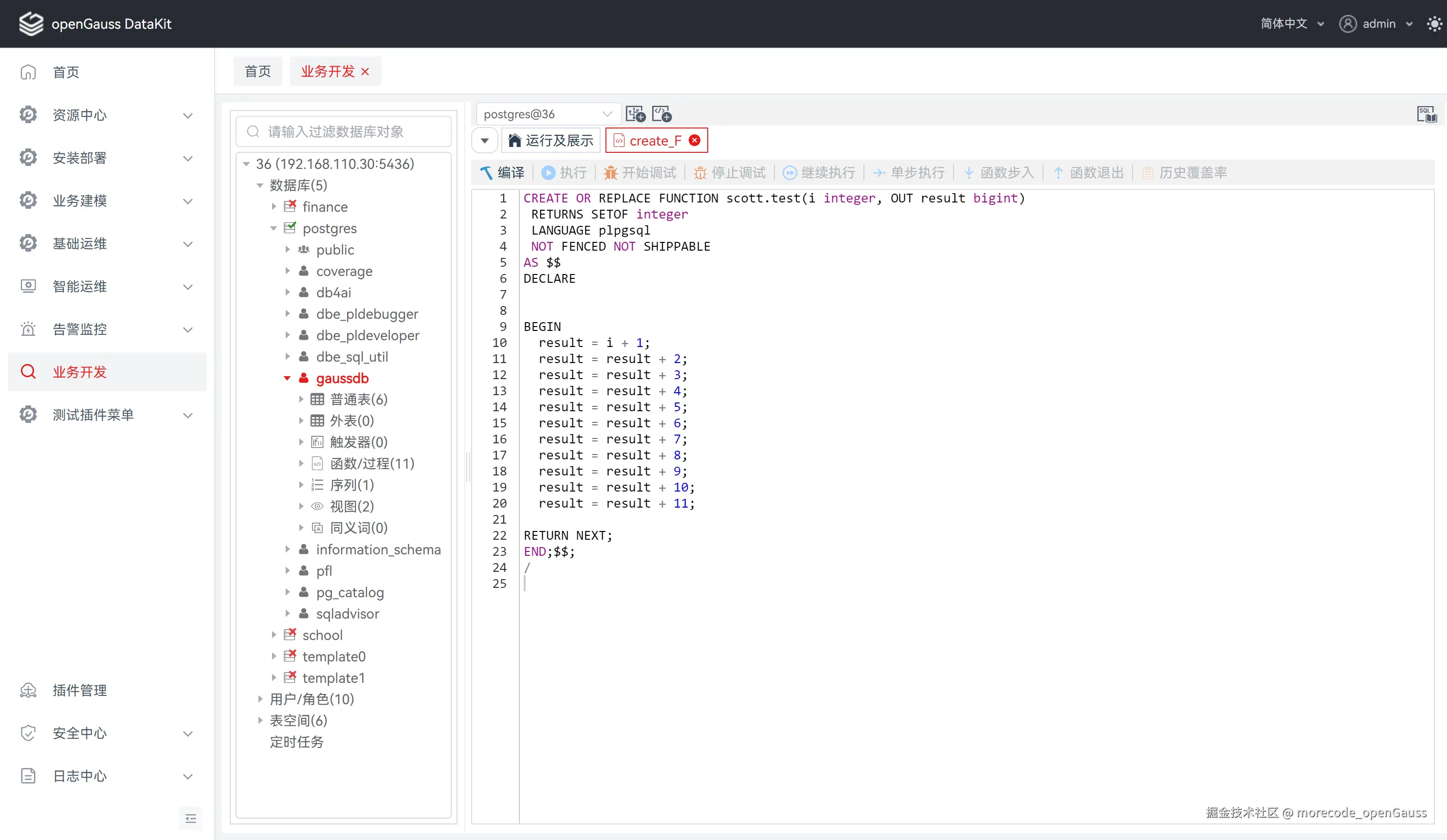Click the 编译 compile hammer icon
The height and width of the screenshot is (840, 1447).
486,172
